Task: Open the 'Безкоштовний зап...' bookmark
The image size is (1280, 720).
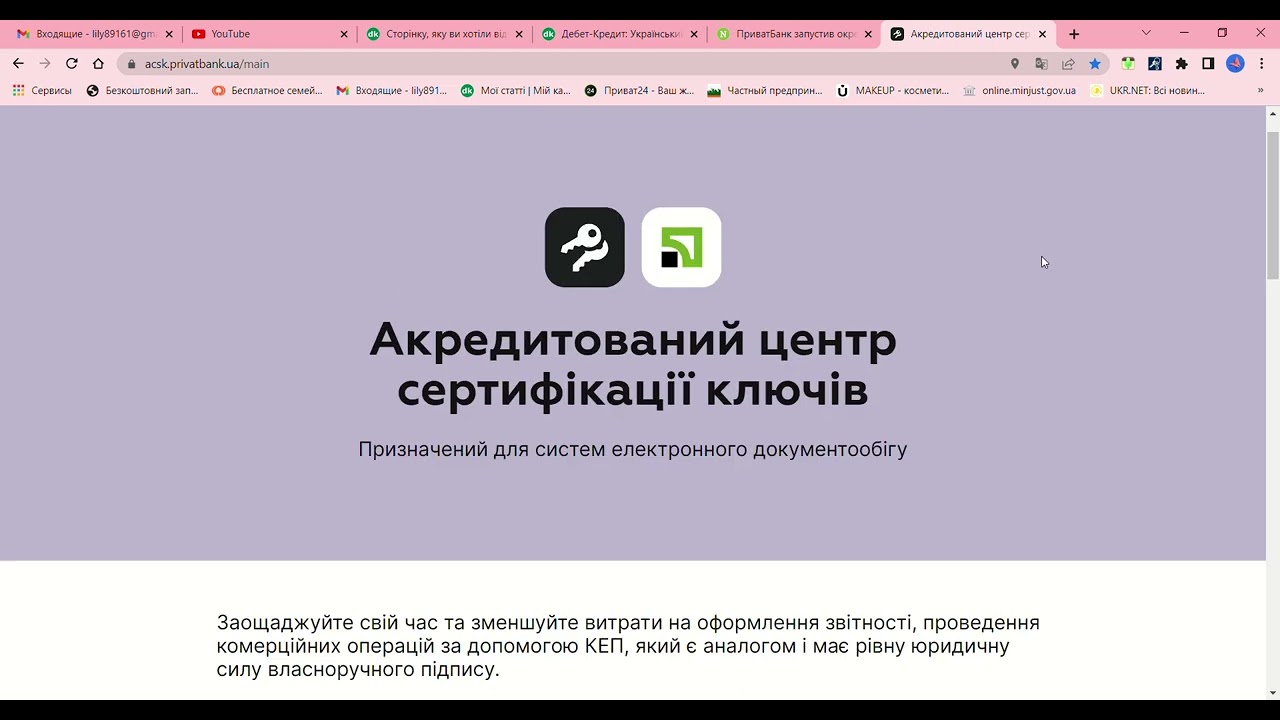Action: [x=143, y=90]
